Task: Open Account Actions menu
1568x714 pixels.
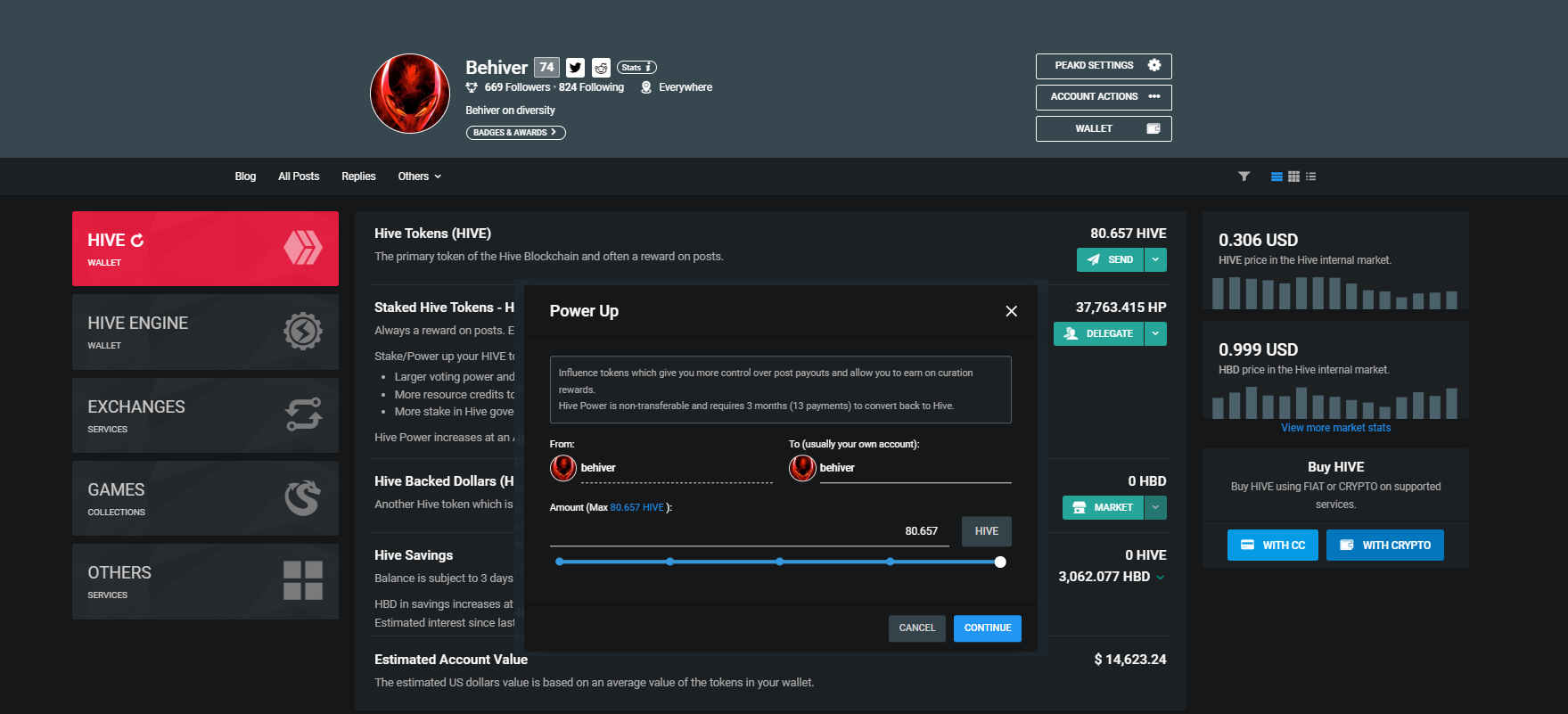Action: point(1104,97)
